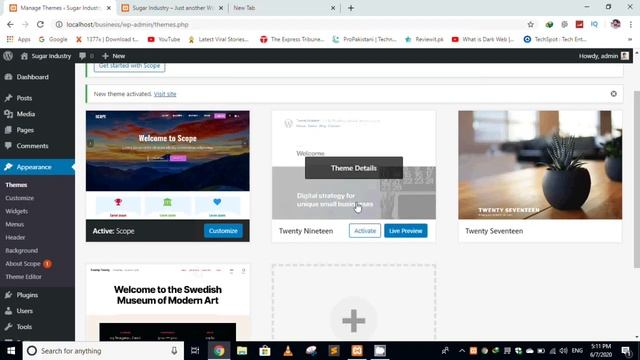Open the Swedish Museum theme thumbnail
The width and height of the screenshot is (640, 360).
point(168,303)
